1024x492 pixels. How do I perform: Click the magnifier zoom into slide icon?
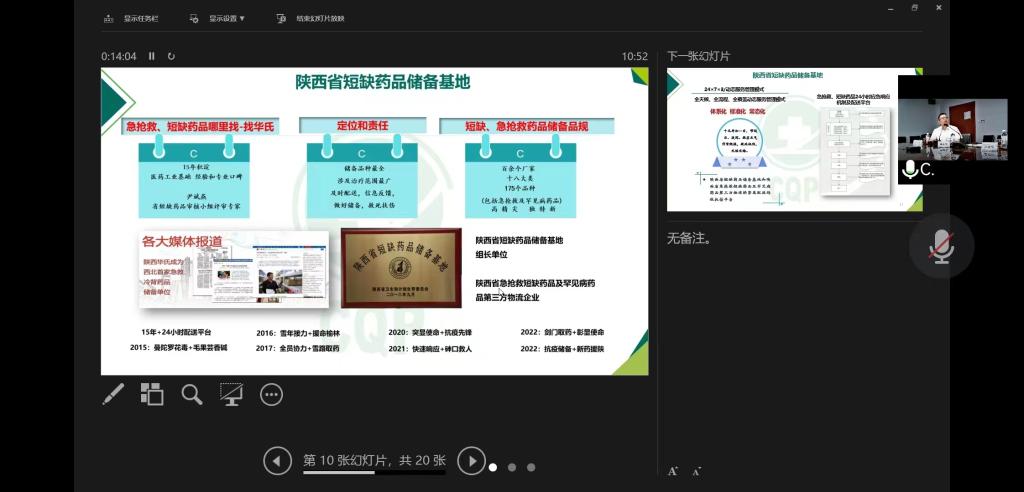coord(192,394)
